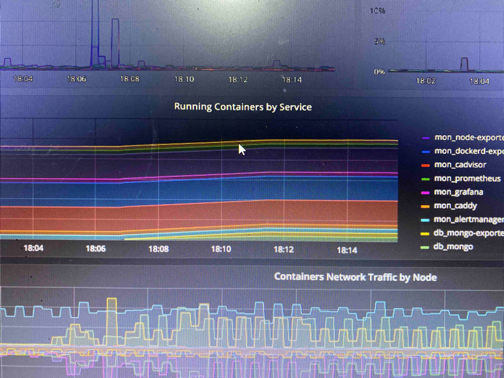The image size is (504, 378).
Task: Pick the purple mon_node-exporter color swatch
Action: click(x=426, y=138)
